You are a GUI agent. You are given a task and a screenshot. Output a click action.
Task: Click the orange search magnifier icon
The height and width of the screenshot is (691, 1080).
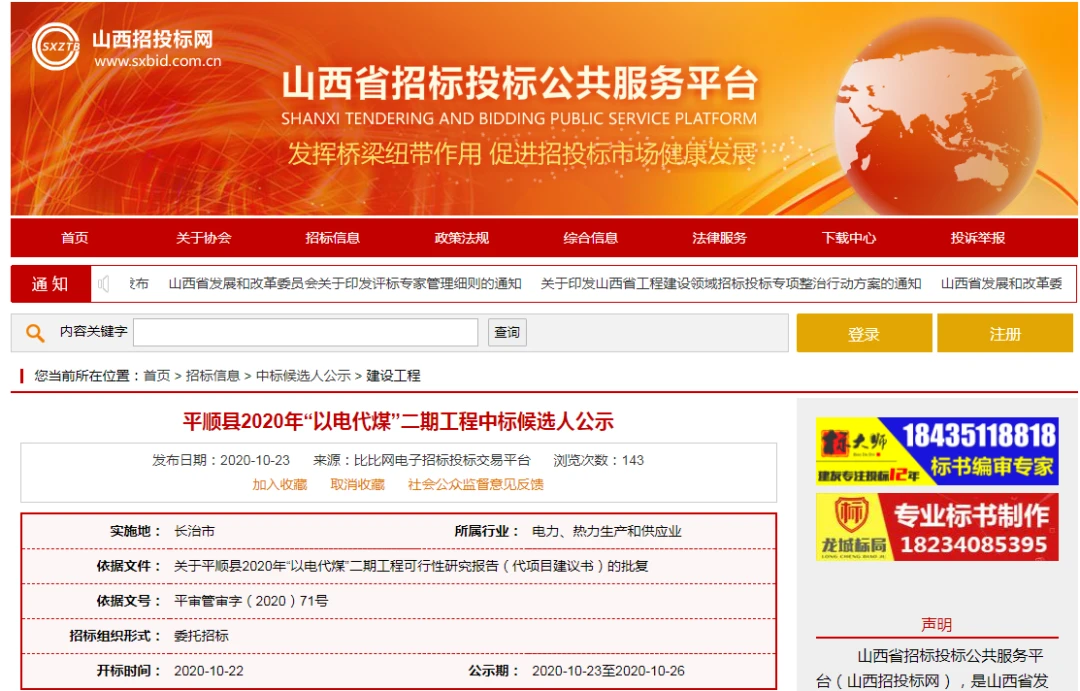[x=35, y=333]
